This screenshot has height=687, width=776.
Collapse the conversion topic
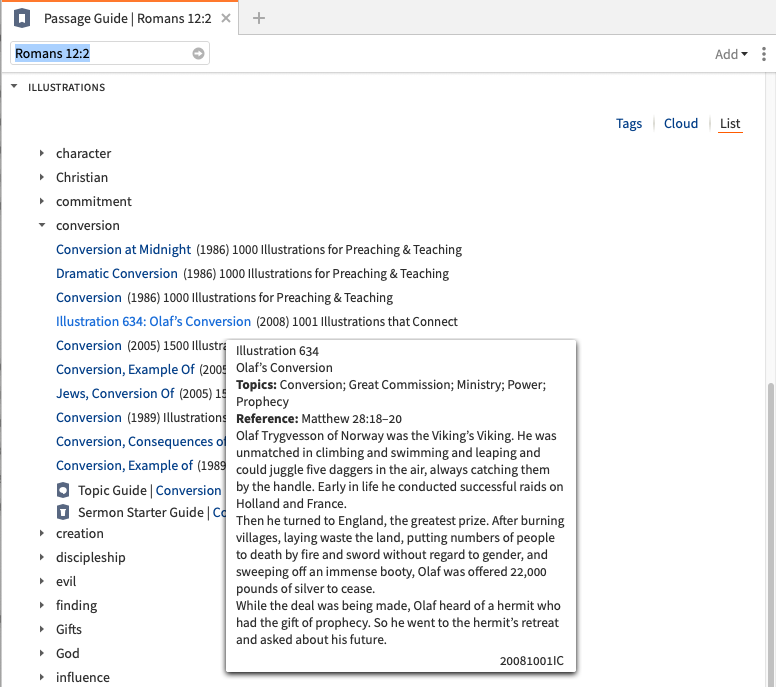[42, 225]
